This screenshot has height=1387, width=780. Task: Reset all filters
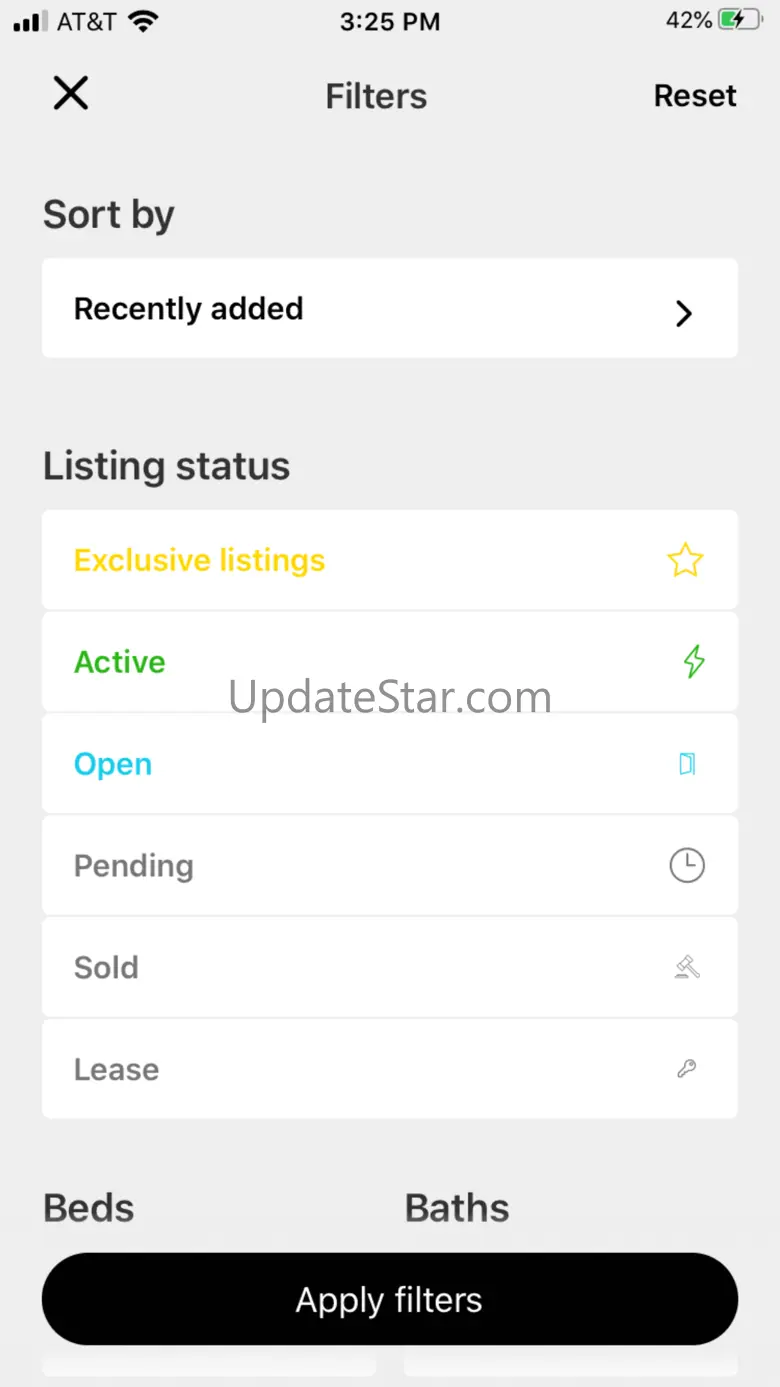tap(695, 96)
